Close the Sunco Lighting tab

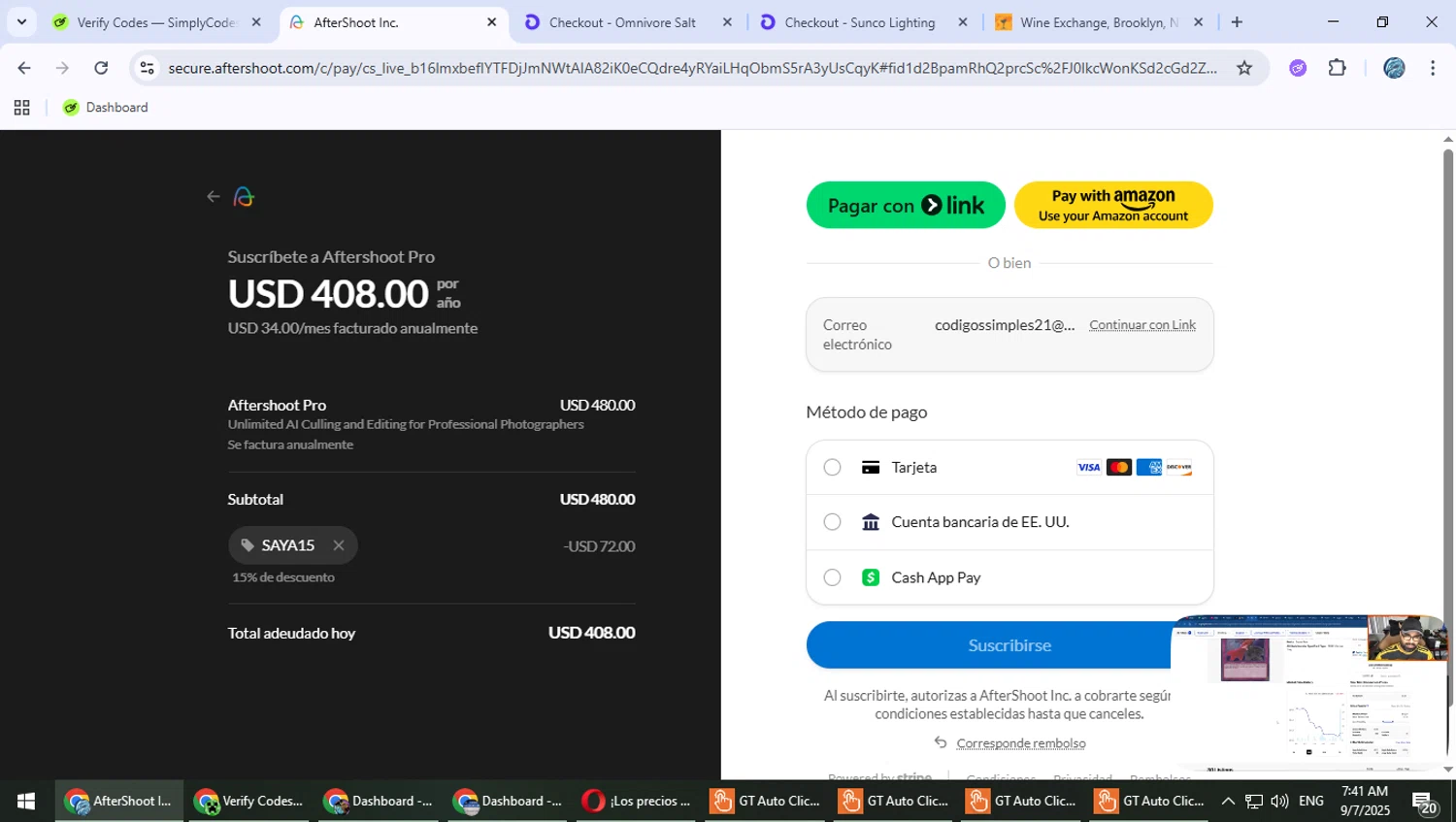tap(962, 22)
